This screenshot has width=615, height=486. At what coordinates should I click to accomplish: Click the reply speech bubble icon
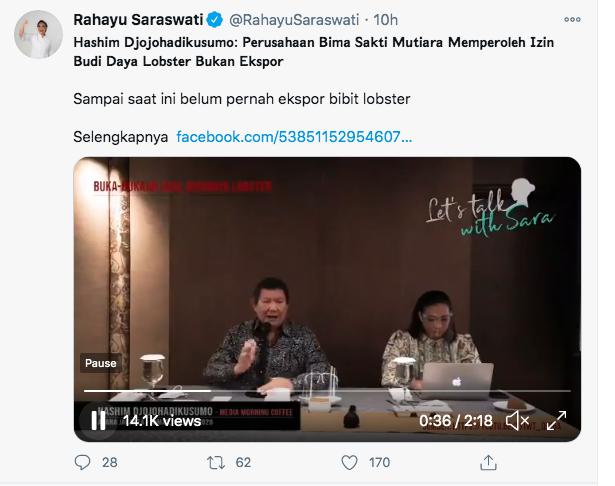point(82,462)
